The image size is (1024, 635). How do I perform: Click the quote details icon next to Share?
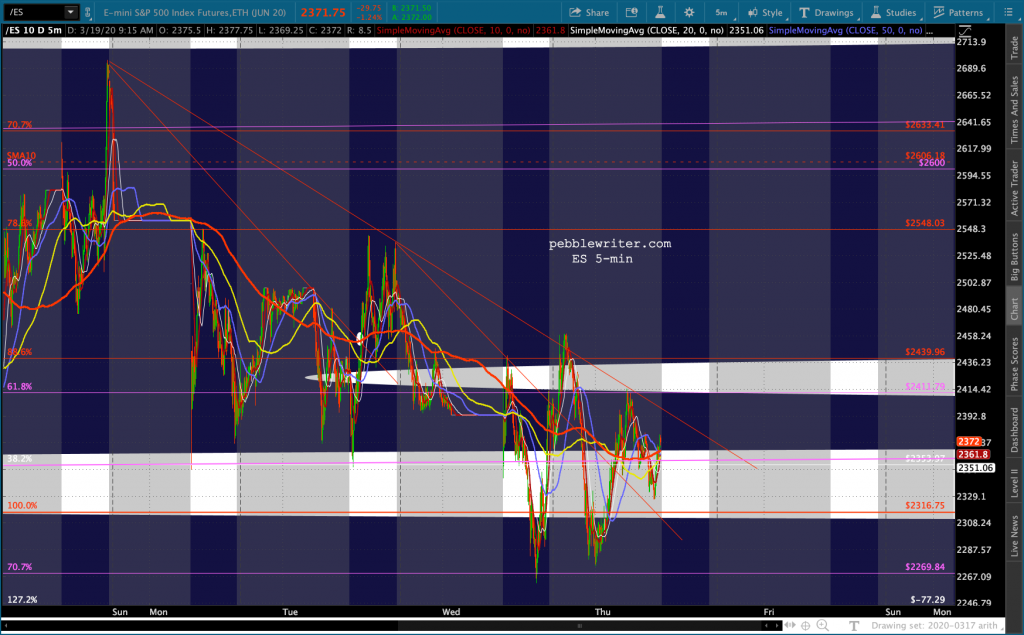click(x=632, y=12)
